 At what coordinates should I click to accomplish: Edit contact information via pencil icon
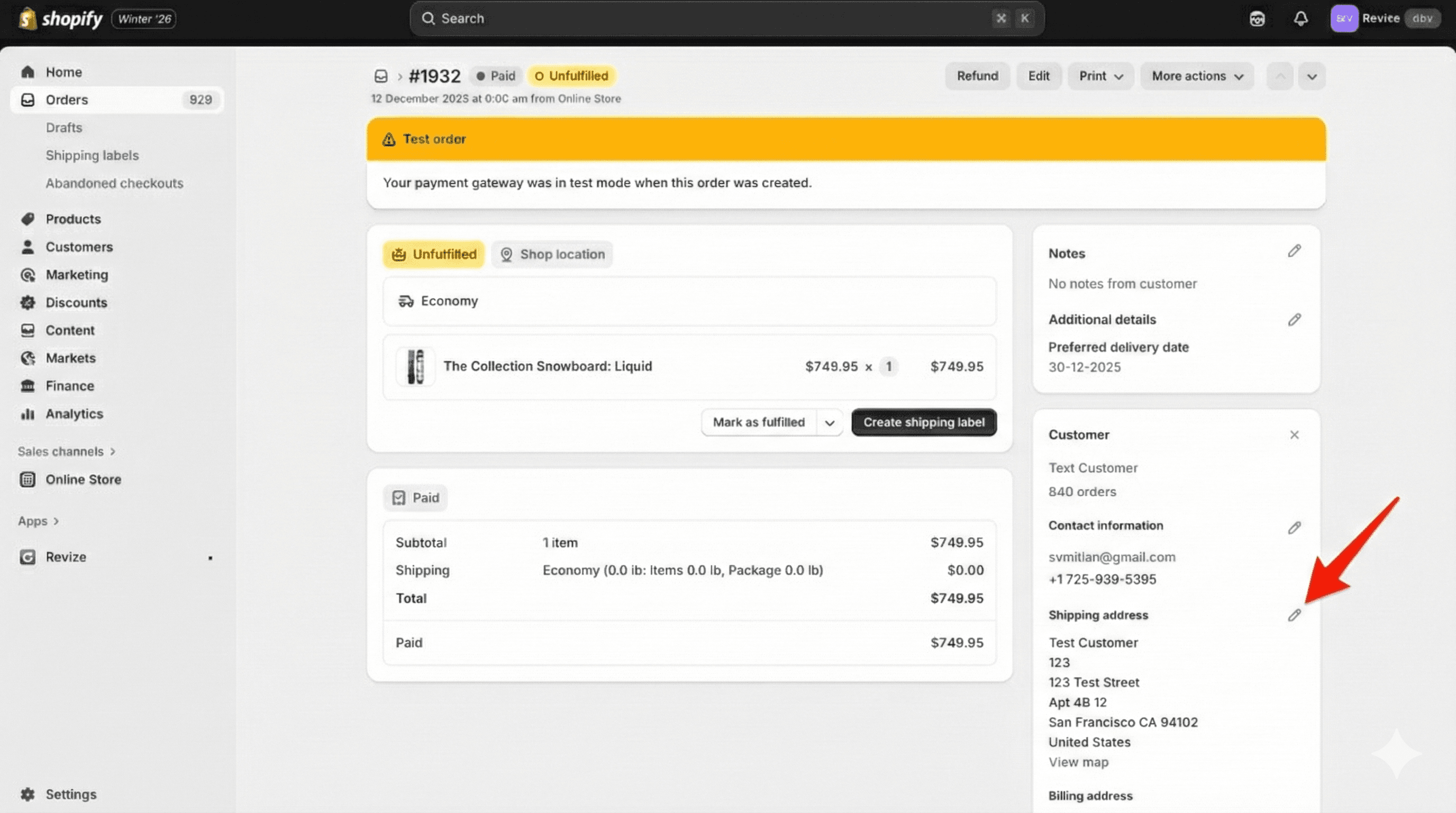click(x=1294, y=528)
